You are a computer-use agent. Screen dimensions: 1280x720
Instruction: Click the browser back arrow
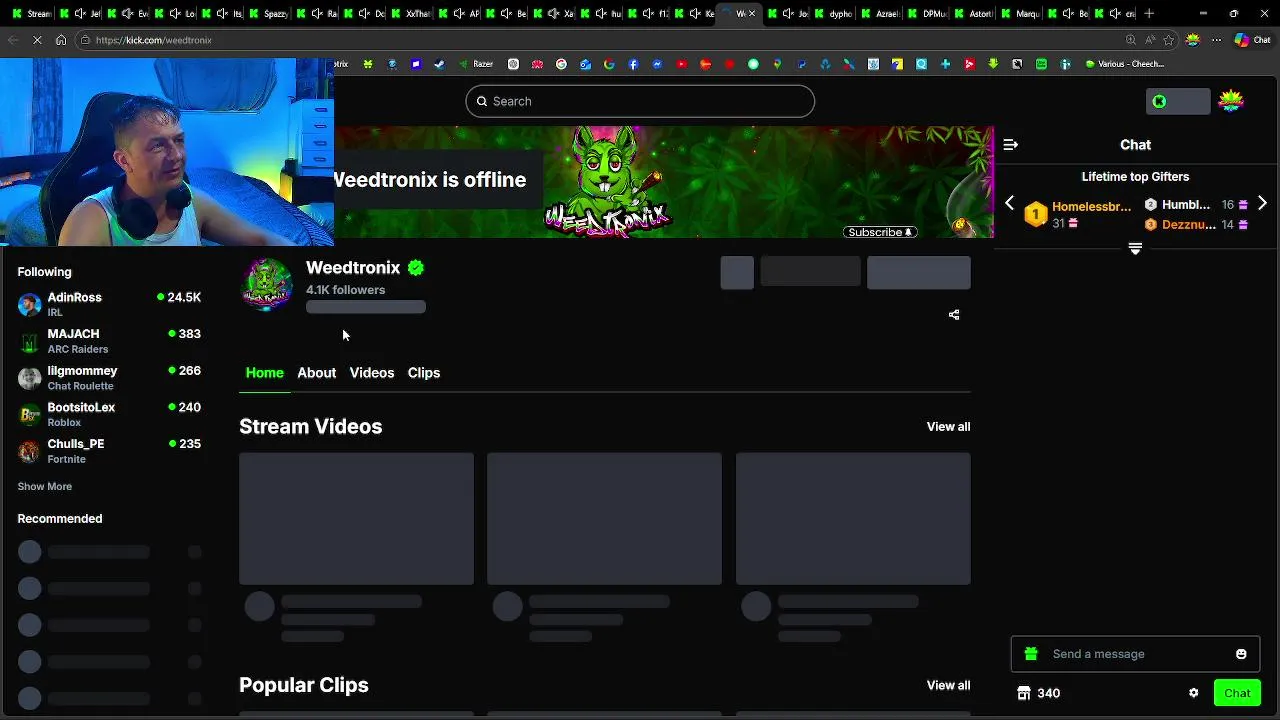12,40
